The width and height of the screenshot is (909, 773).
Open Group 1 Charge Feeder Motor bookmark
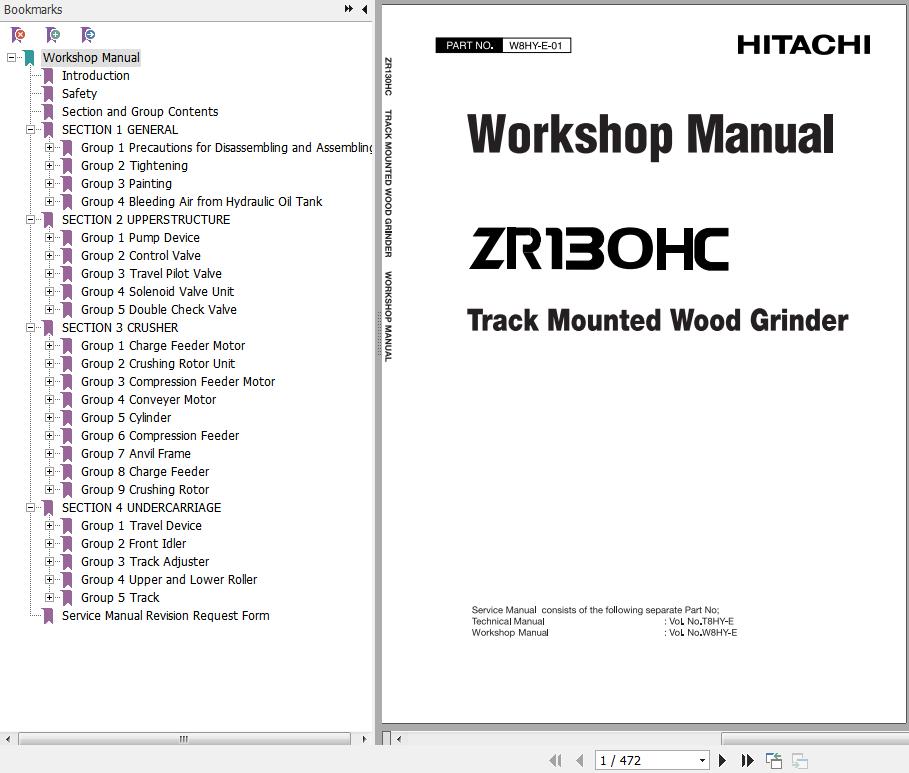click(163, 345)
